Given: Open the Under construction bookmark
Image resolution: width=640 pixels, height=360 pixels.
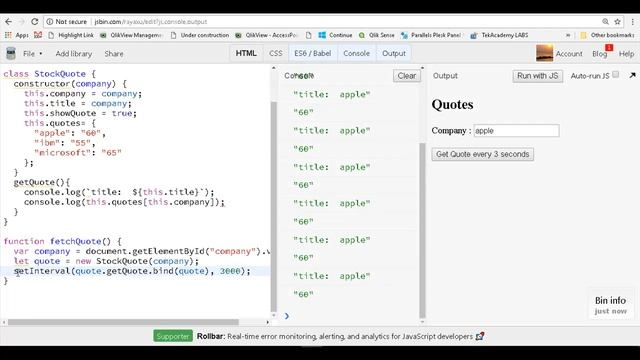Looking at the screenshot, I should tap(200, 35).
